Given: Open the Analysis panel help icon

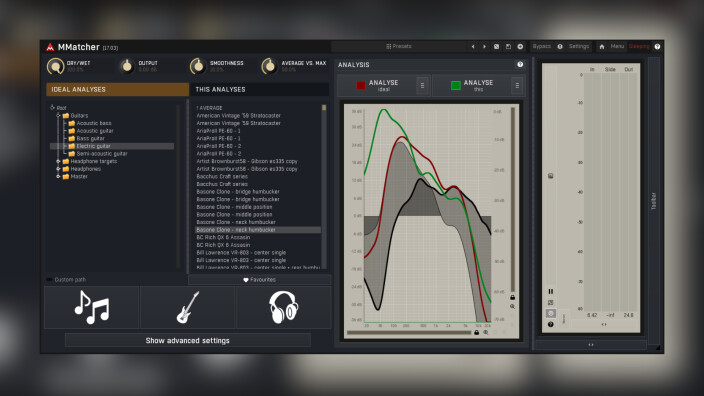Looking at the screenshot, I should point(520,65).
